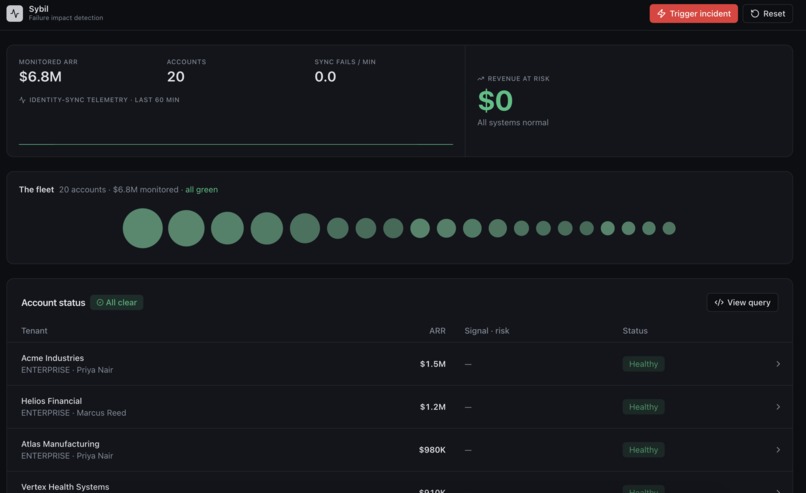Click the 0.0 sync fails value
The image size is (806, 493).
click(325, 77)
